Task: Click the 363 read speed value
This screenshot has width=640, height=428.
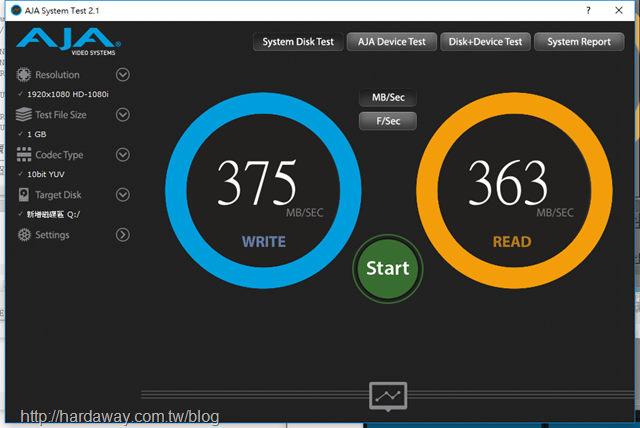Action: click(507, 182)
